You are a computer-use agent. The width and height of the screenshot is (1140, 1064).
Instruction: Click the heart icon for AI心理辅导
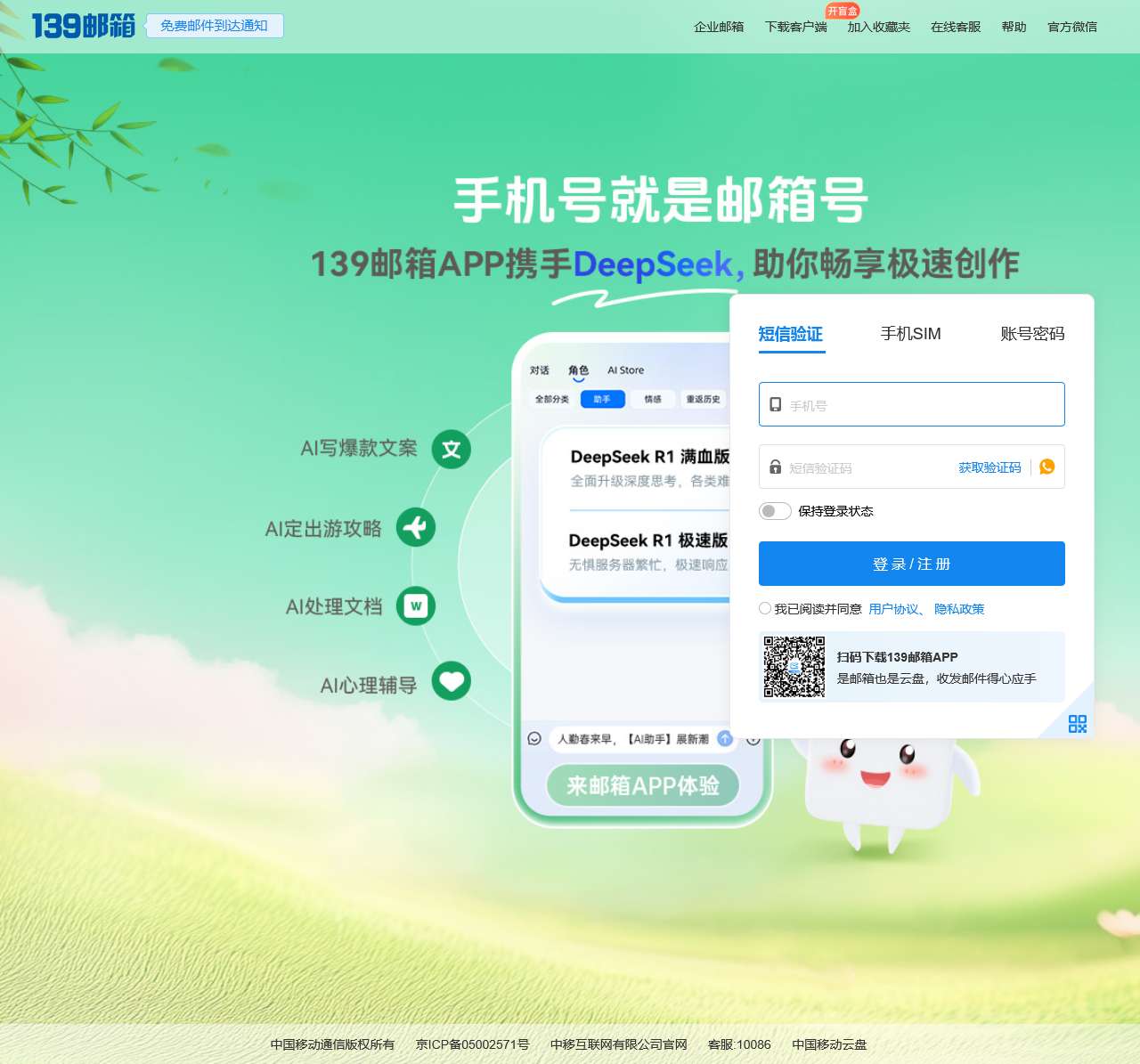452,681
